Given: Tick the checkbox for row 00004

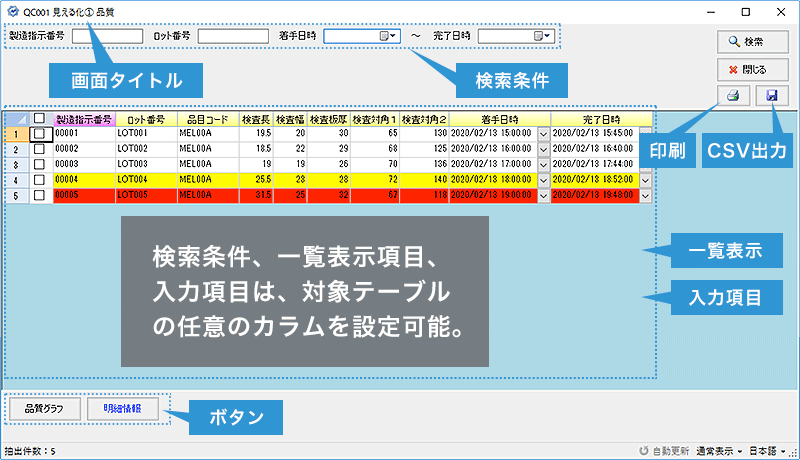Looking at the screenshot, I should 39,180.
